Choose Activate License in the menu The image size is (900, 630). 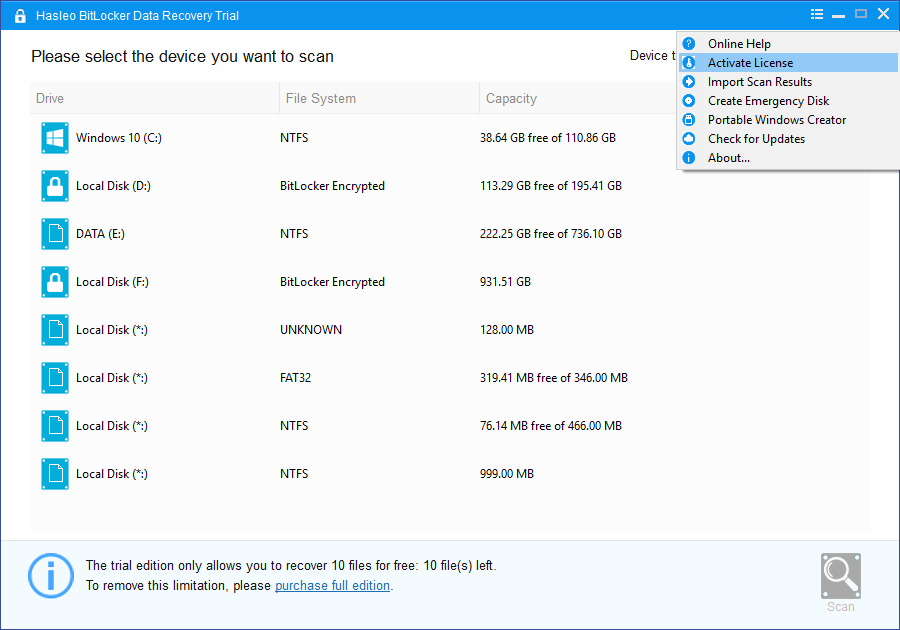789,63
